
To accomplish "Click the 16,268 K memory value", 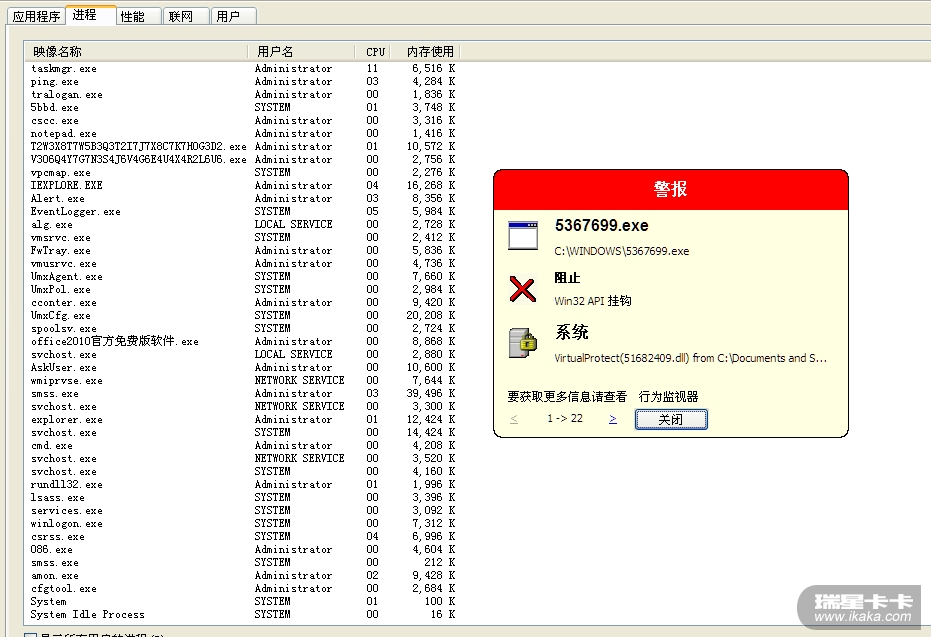I will click(x=430, y=185).
